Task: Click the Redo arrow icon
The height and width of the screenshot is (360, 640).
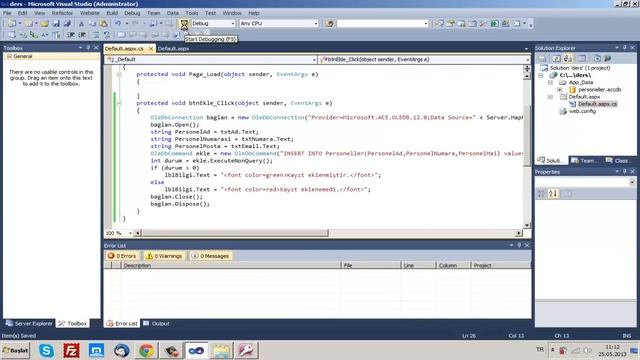Action: pyautogui.click(x=135, y=24)
